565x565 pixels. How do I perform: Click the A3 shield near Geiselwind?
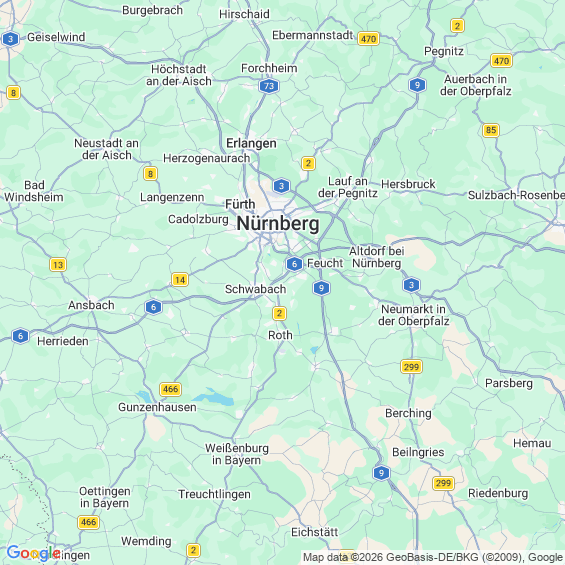coord(10,39)
